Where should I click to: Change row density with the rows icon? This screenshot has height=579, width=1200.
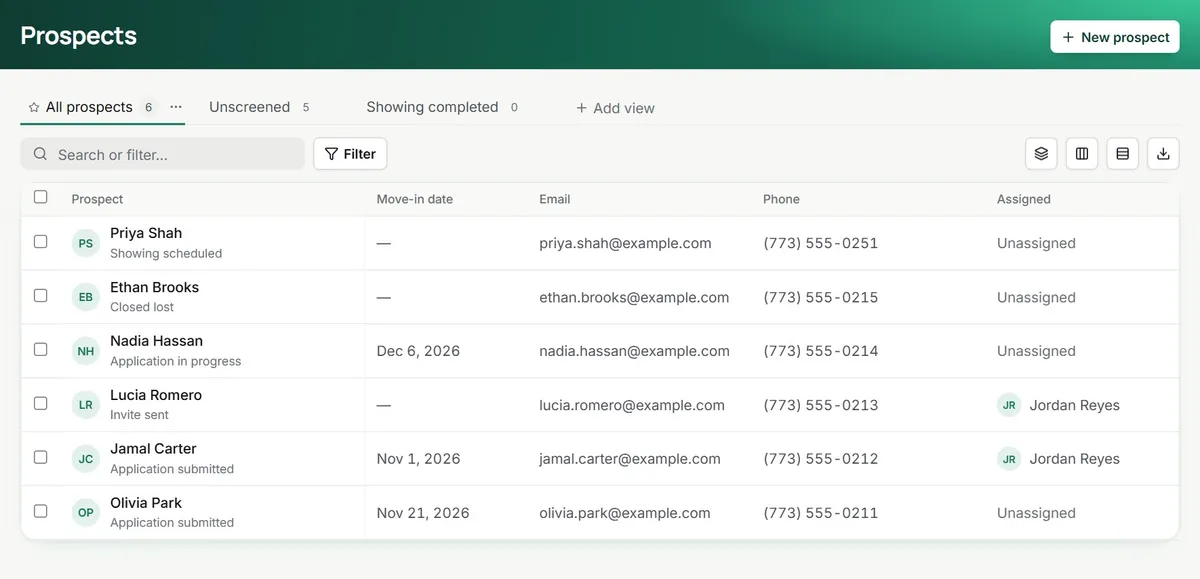pyautogui.click(x=1123, y=154)
